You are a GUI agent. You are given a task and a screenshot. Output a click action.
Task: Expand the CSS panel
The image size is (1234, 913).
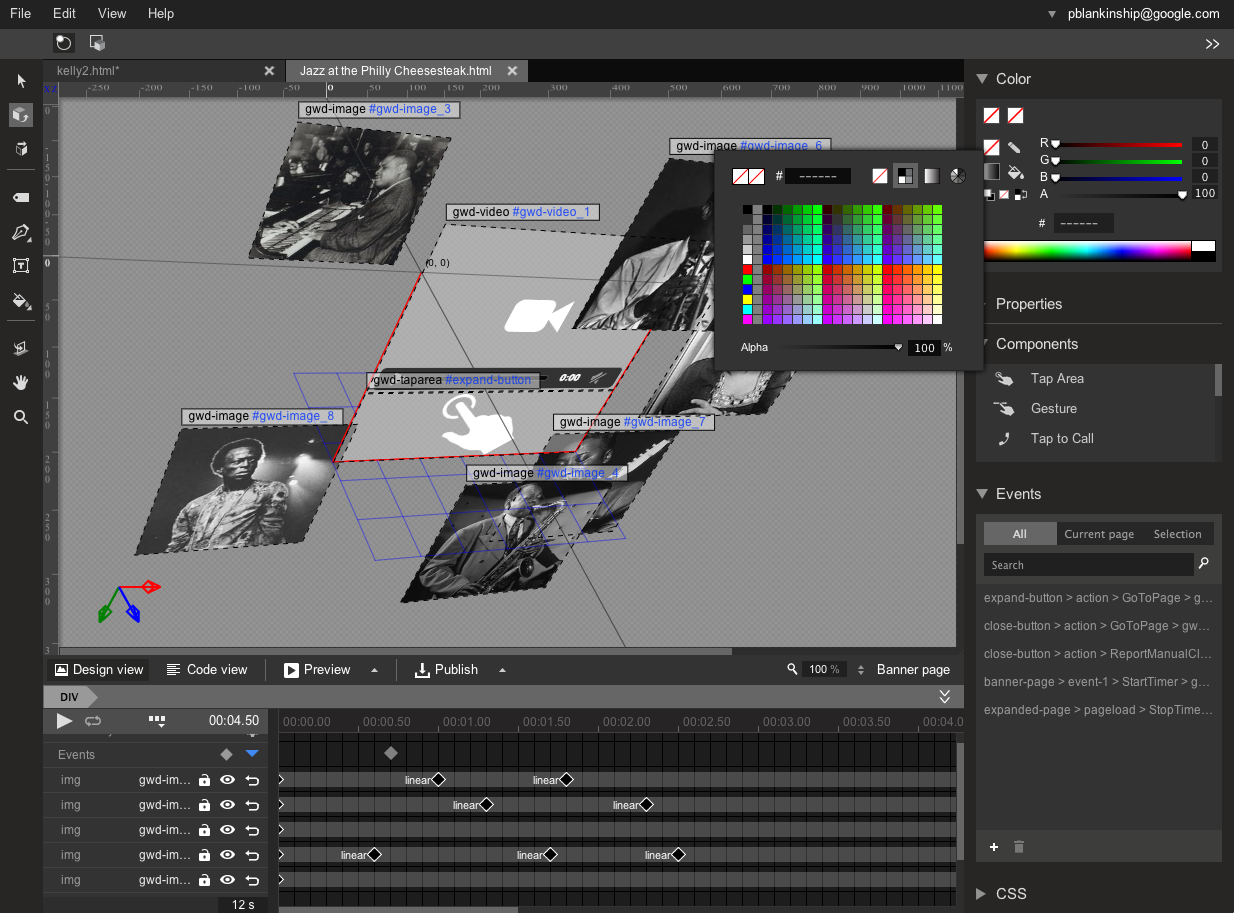[x=1010, y=894]
